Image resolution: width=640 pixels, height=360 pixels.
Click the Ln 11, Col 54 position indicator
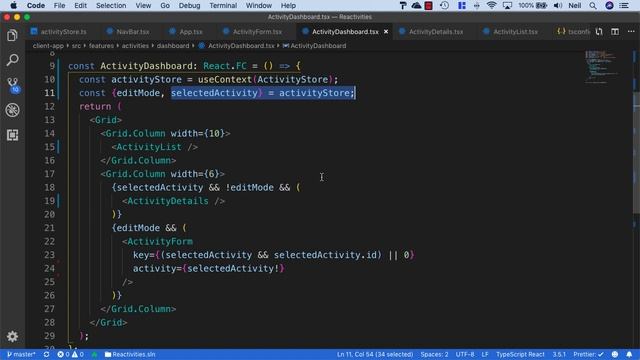tap(375, 354)
